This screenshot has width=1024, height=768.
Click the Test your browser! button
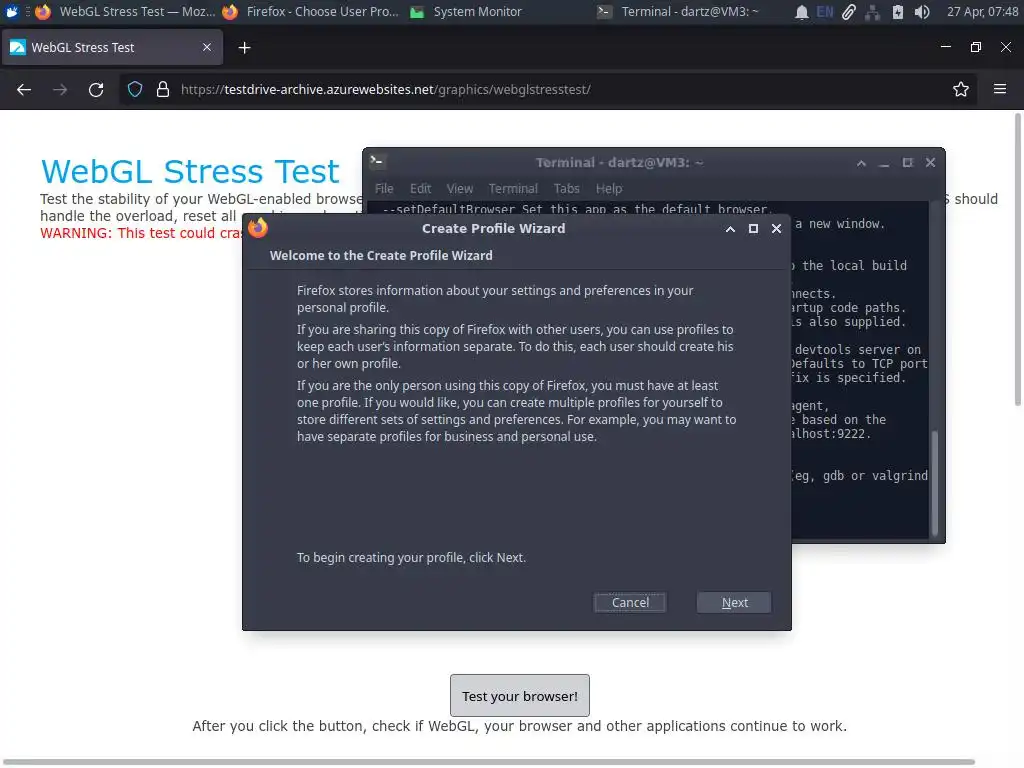click(x=520, y=696)
